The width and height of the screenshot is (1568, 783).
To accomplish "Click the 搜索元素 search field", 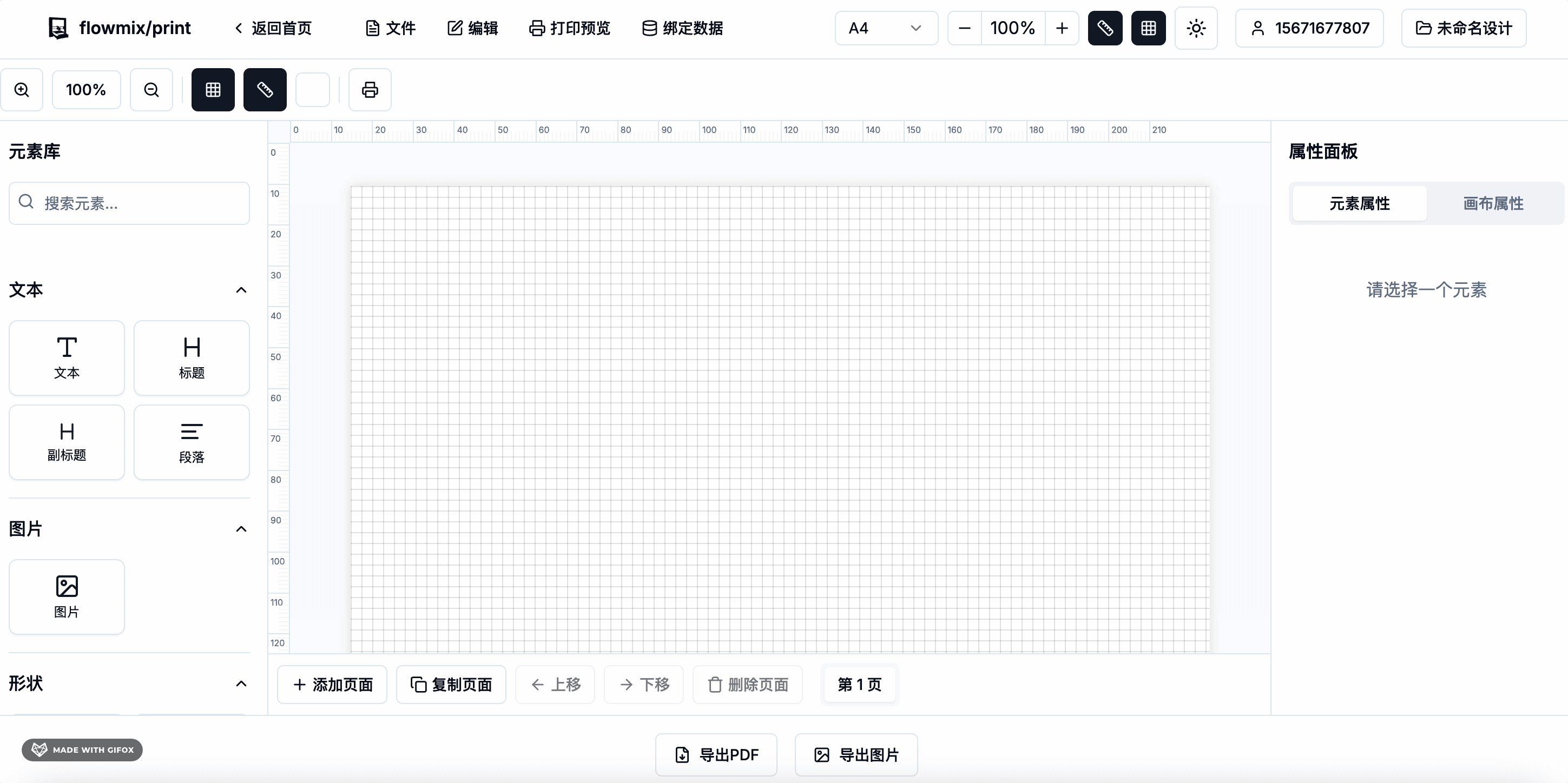I will click(x=129, y=203).
